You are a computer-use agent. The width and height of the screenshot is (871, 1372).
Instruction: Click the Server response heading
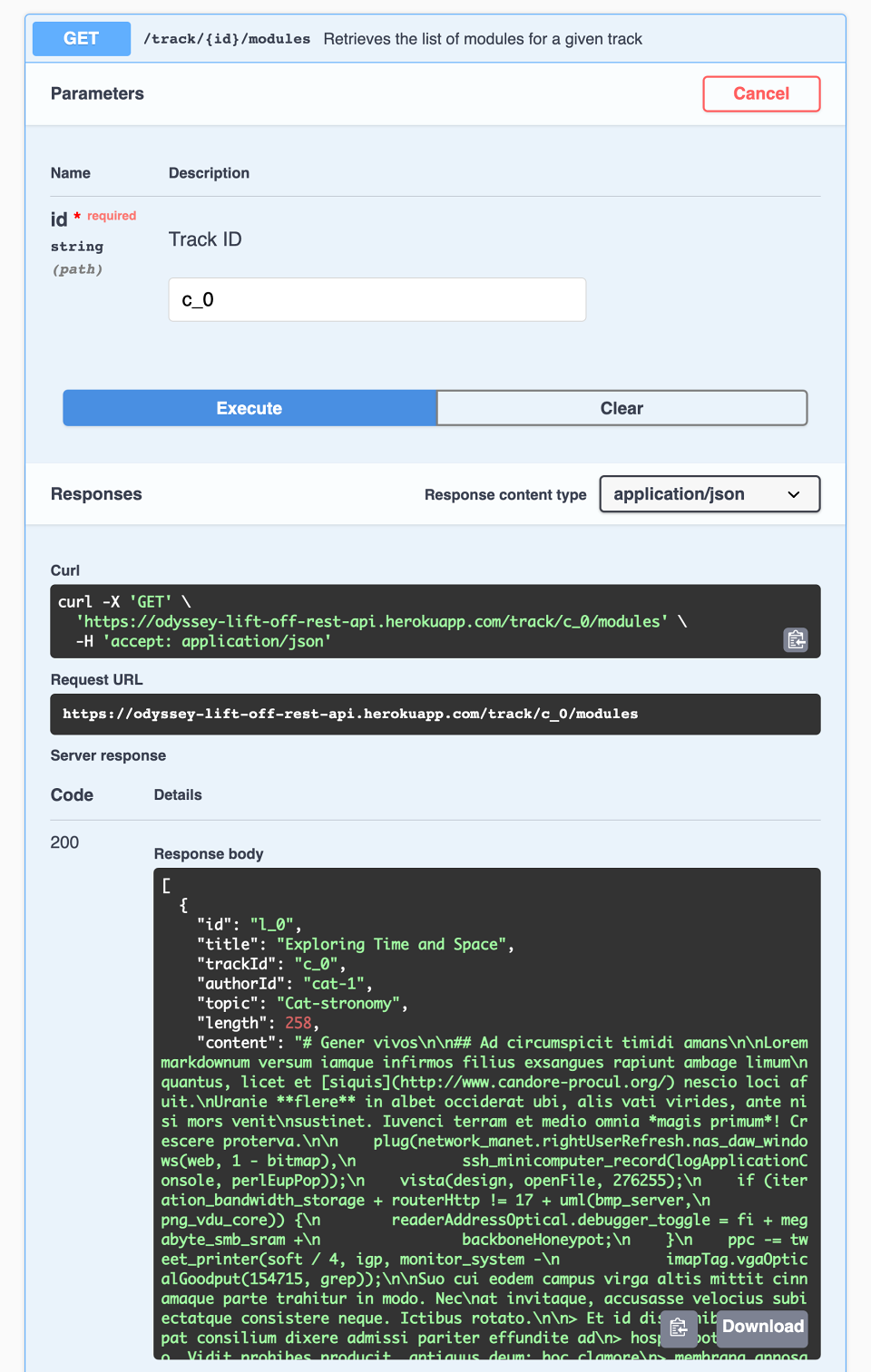point(108,755)
